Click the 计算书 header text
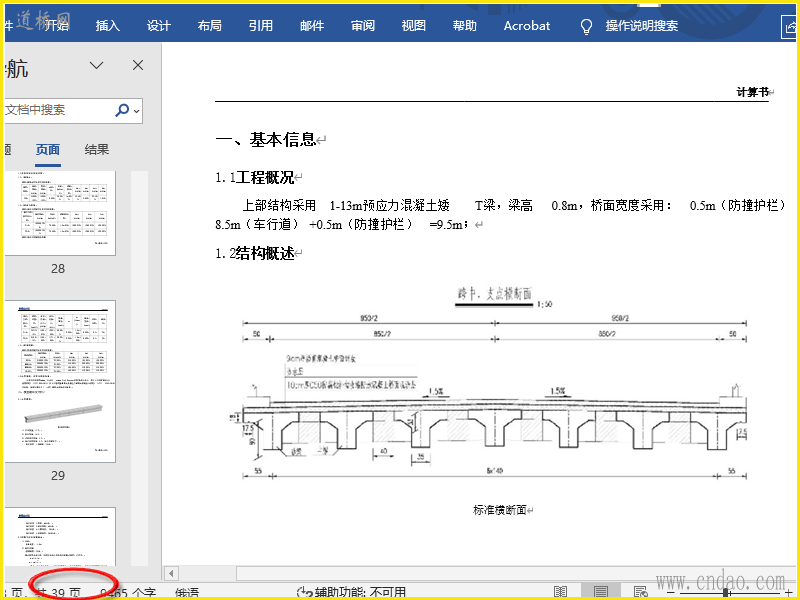Screen dimensions: 800x600 (753, 92)
